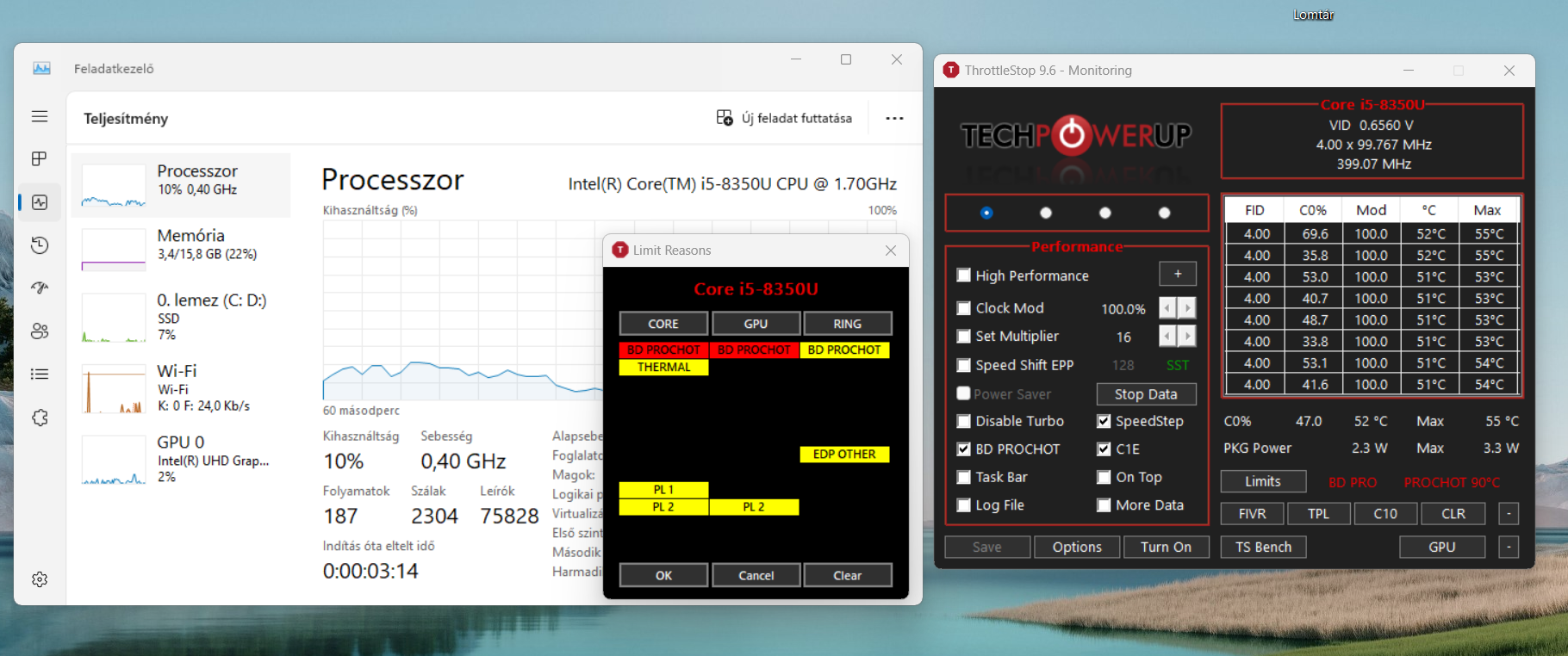Select Performance page icon in Task Manager sidebar
Viewport: 1568px width, 656px height.
[40, 202]
